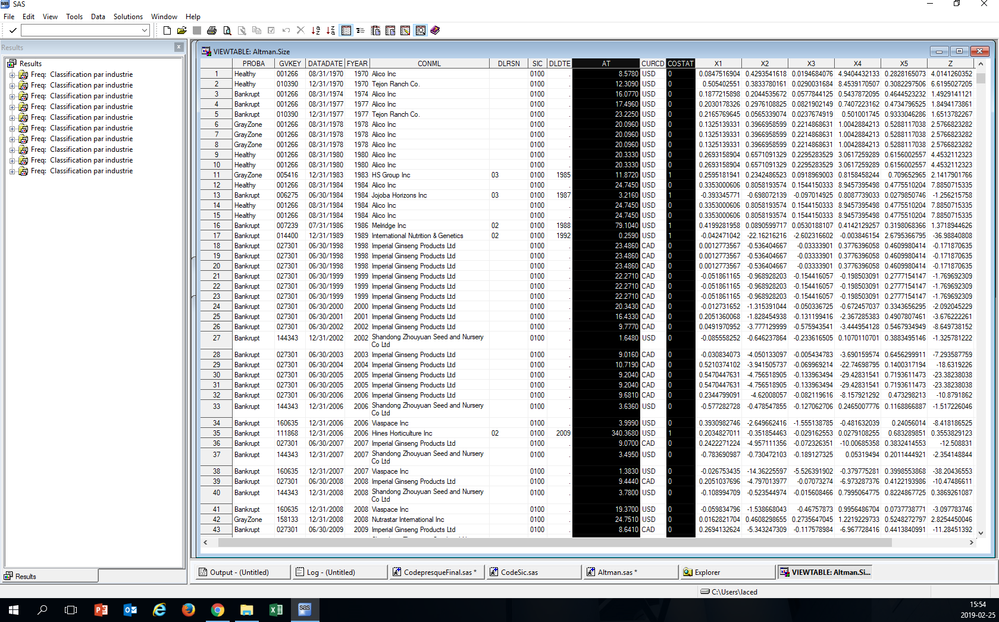The width and height of the screenshot is (999, 622).
Task: Click the Hold Column left toolbar icon
Action: click(375, 31)
